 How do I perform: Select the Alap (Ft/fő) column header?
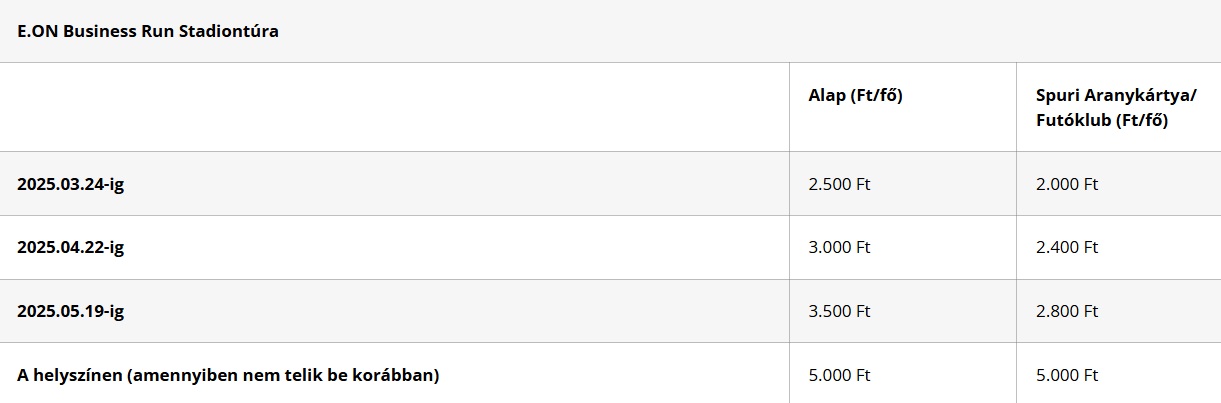click(x=856, y=96)
